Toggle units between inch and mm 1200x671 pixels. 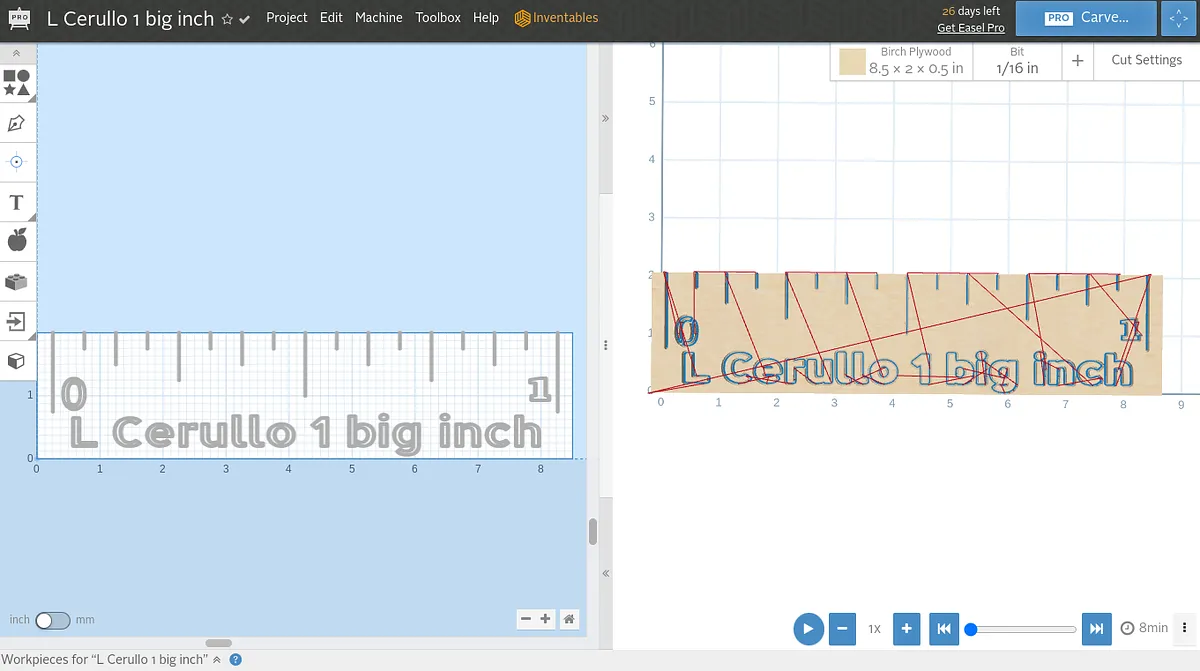[52, 620]
